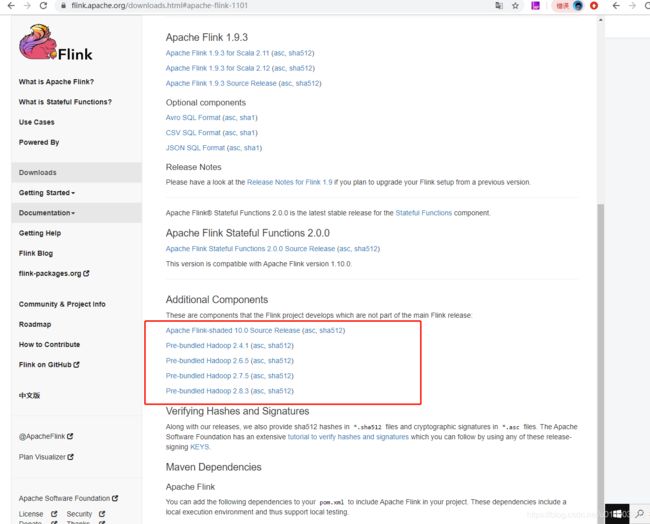Screen dimensions: 650x524
Task: Click the translate page icon in the address bar
Action: coord(499,6)
